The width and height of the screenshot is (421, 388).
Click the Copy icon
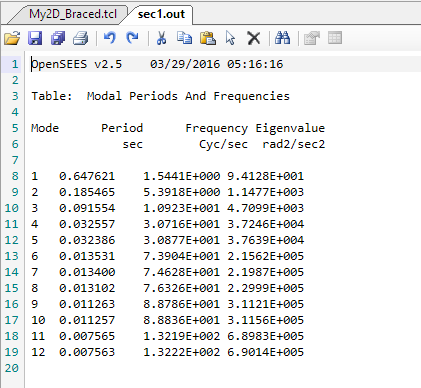point(184,38)
